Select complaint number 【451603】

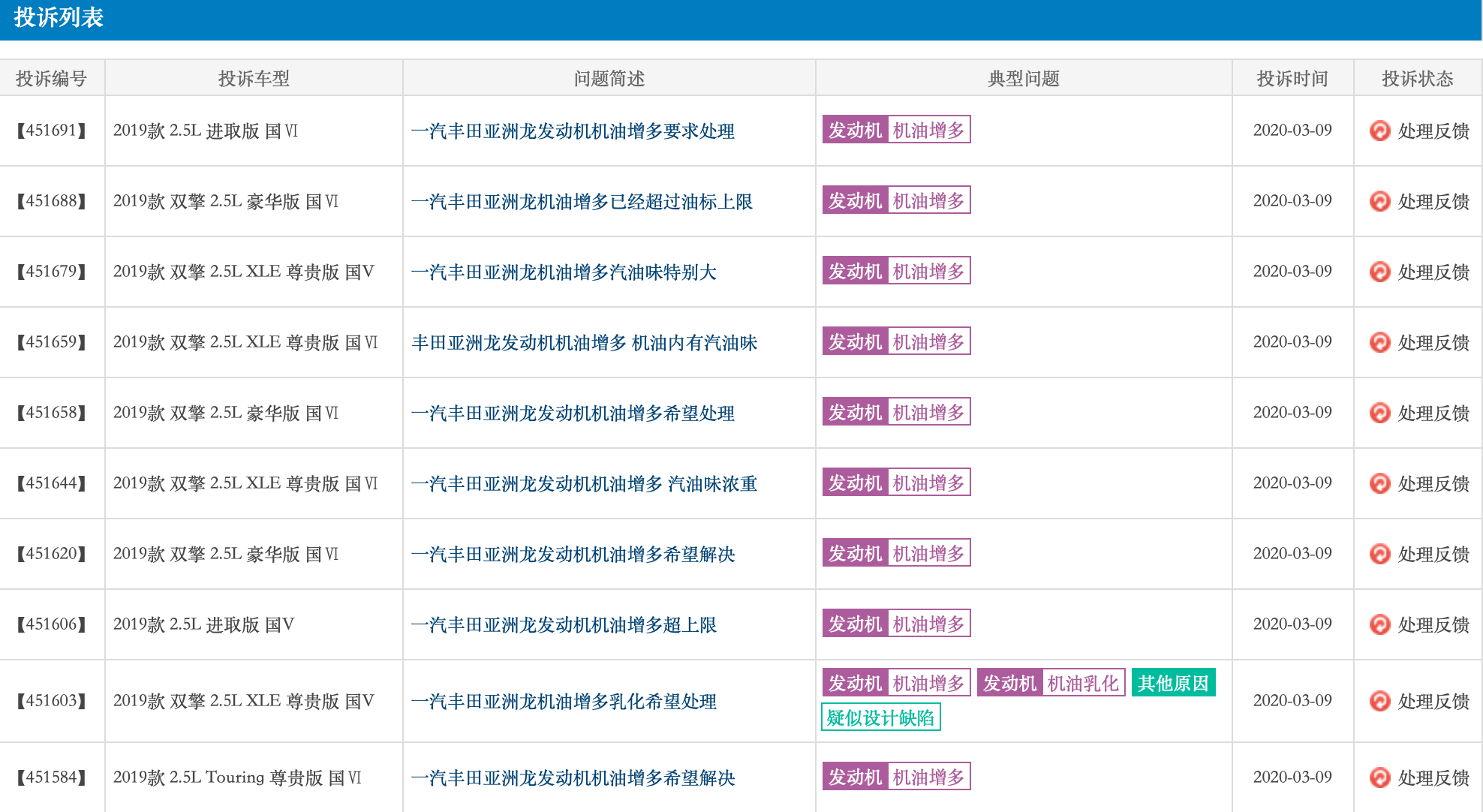(52, 701)
